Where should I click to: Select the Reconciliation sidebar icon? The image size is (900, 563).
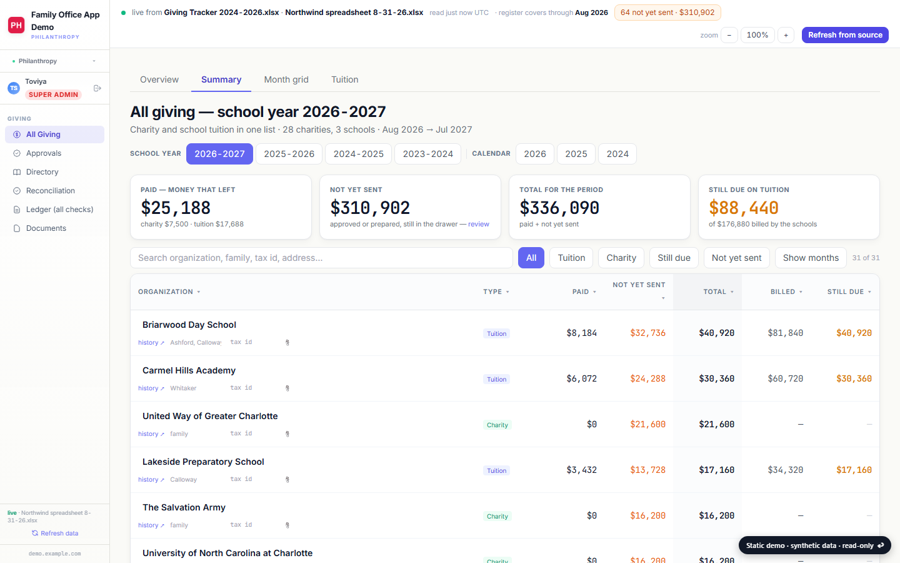point(17,191)
